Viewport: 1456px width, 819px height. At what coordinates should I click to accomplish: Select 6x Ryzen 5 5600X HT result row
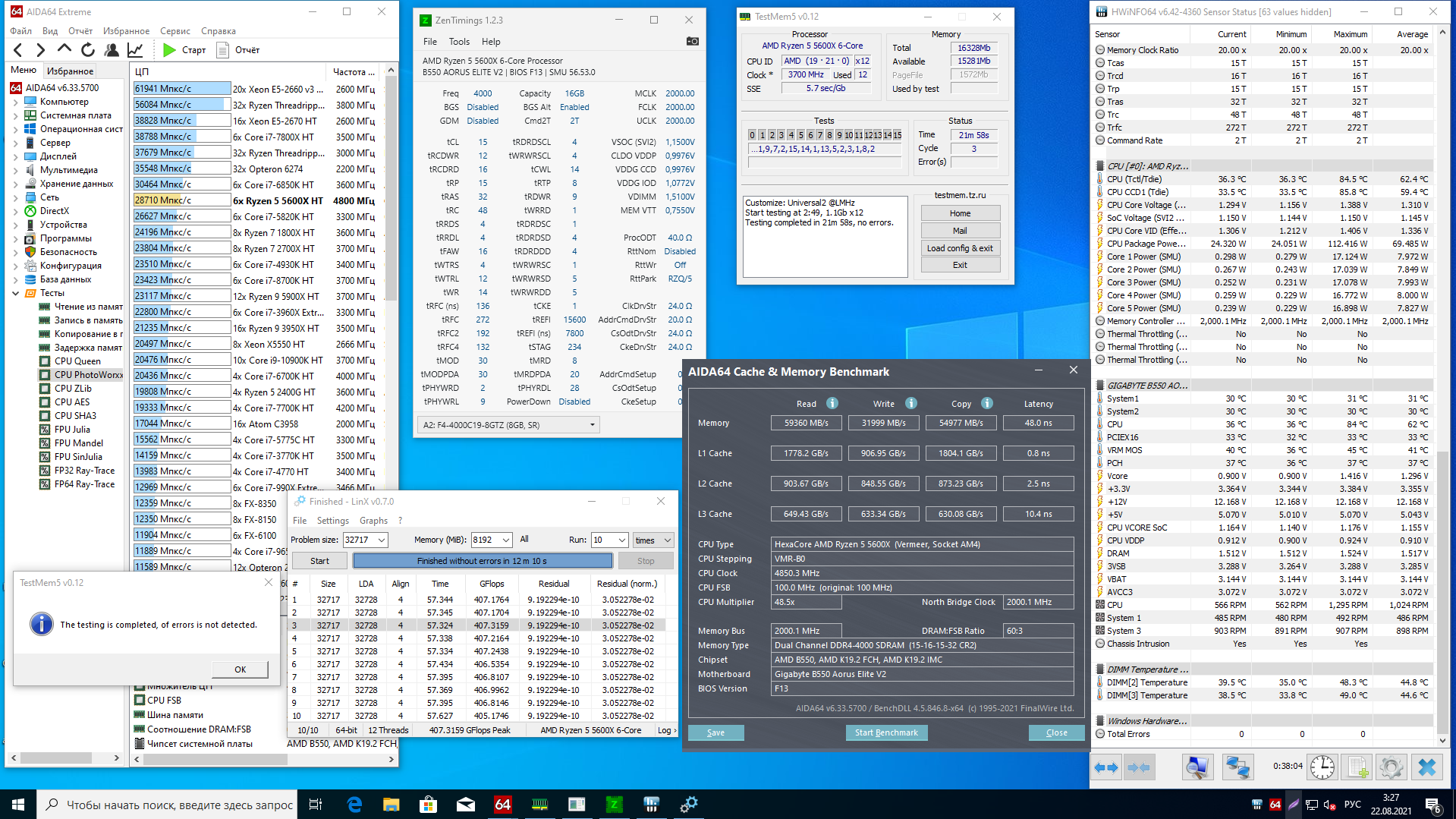pos(255,200)
